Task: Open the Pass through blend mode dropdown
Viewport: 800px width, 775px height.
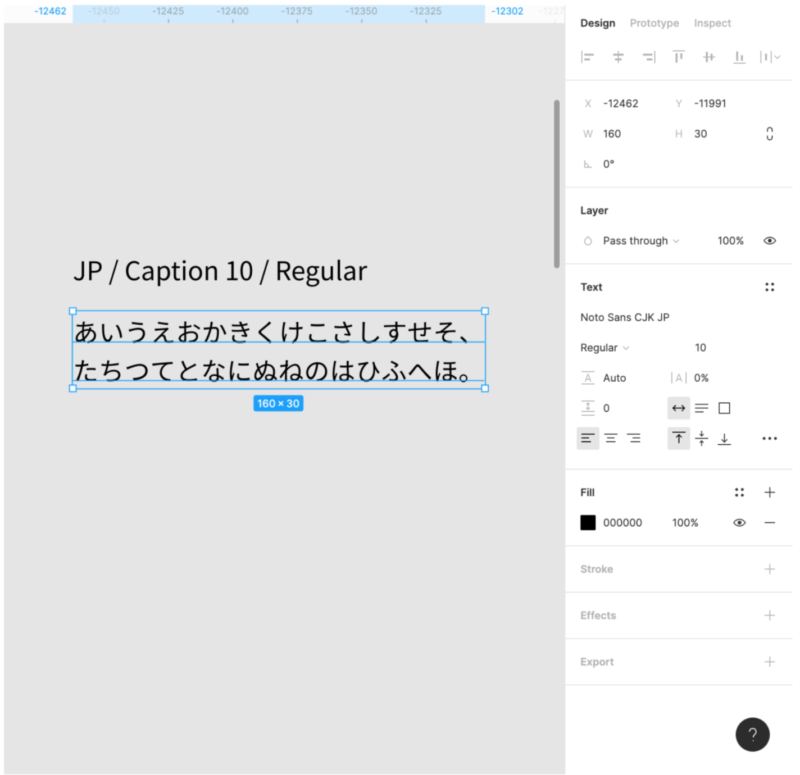Action: point(640,241)
